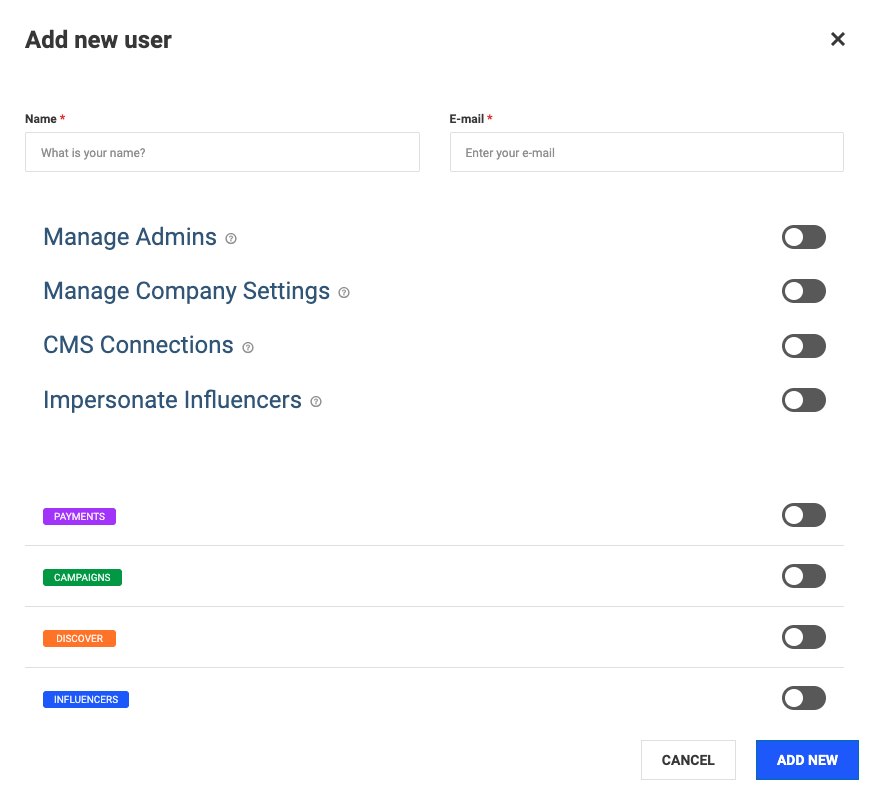Screen dimensions: 869x806
Task: Turn on Manage Company Settings switch
Action: (804, 291)
